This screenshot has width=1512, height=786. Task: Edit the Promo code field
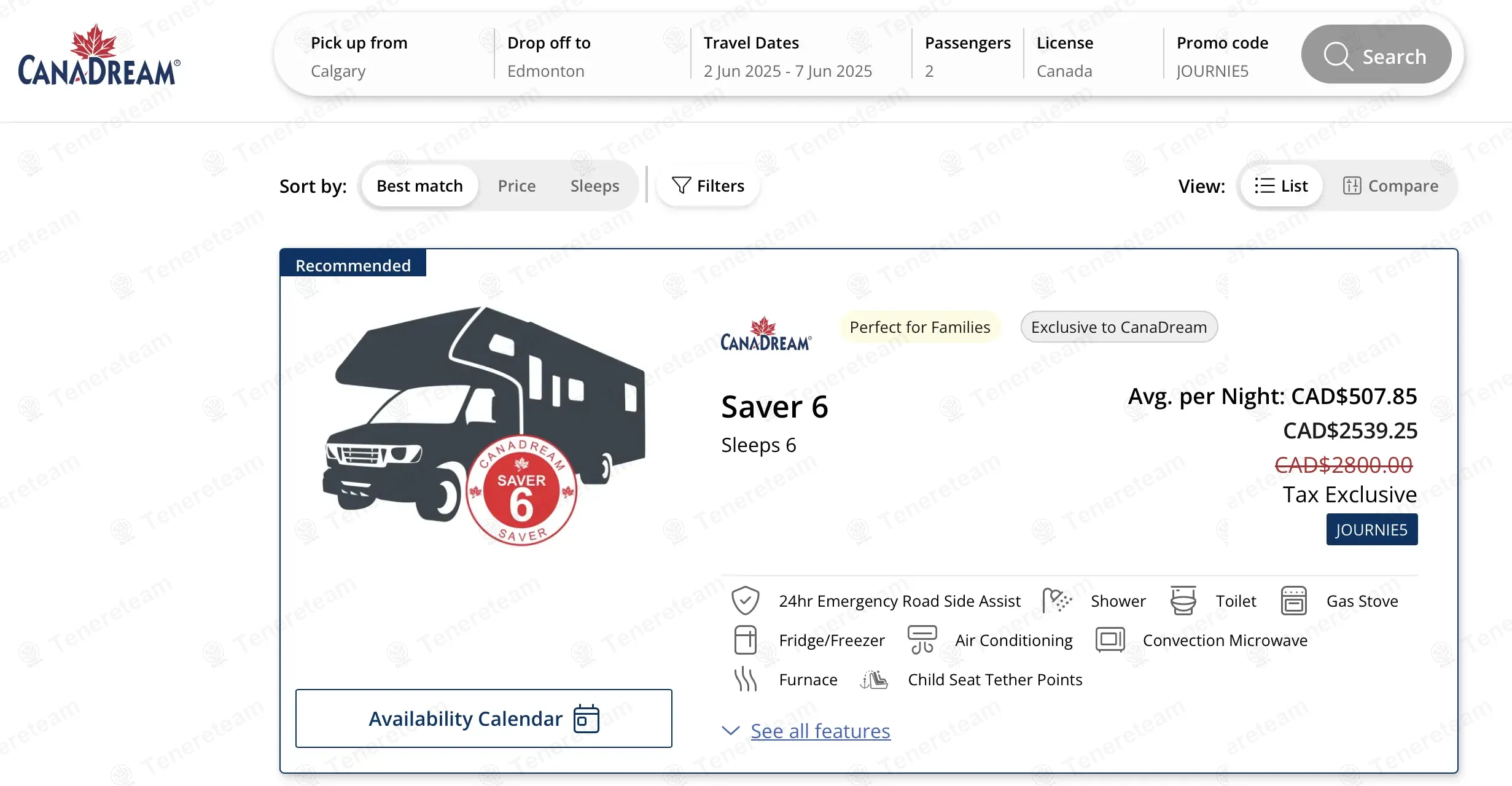(1222, 56)
